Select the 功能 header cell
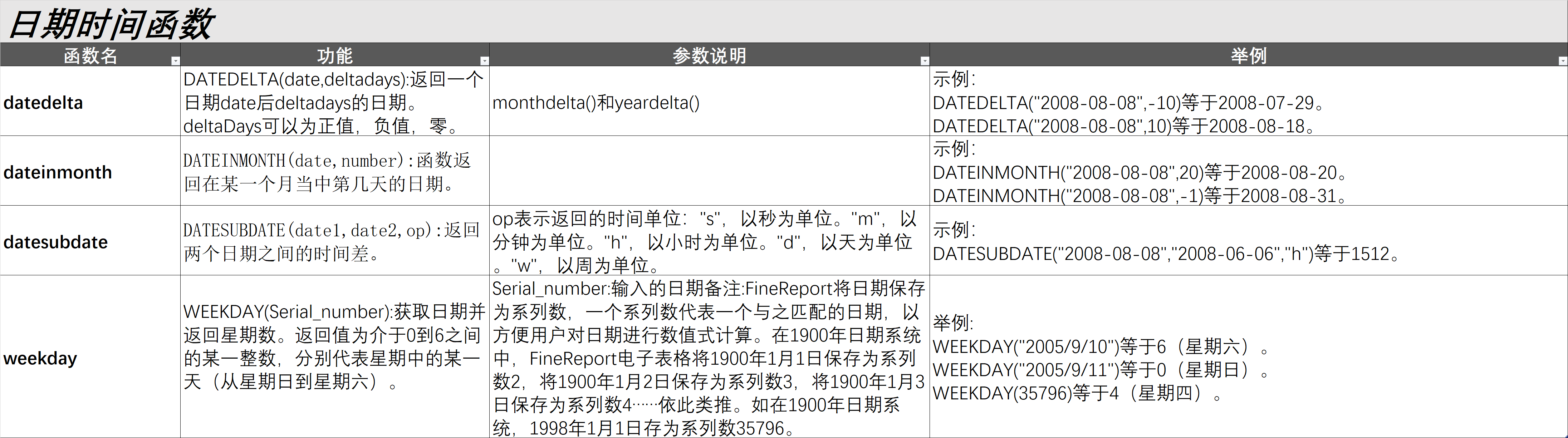Image resolution: width=1568 pixels, height=438 pixels. (334, 55)
